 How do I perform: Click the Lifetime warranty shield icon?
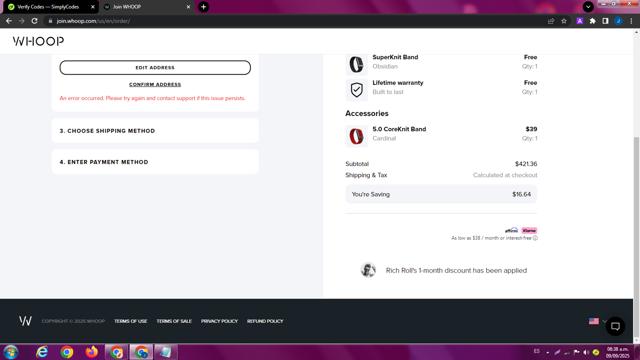pos(356,90)
